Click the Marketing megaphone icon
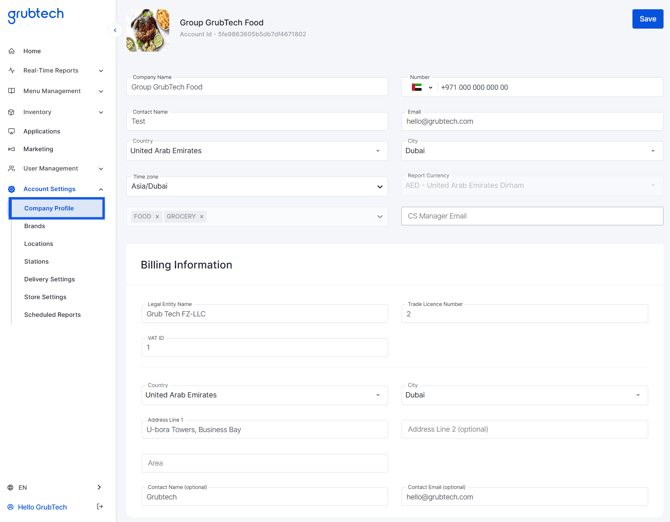Screen dimensions: 670x522 pyautogui.click(x=12, y=149)
